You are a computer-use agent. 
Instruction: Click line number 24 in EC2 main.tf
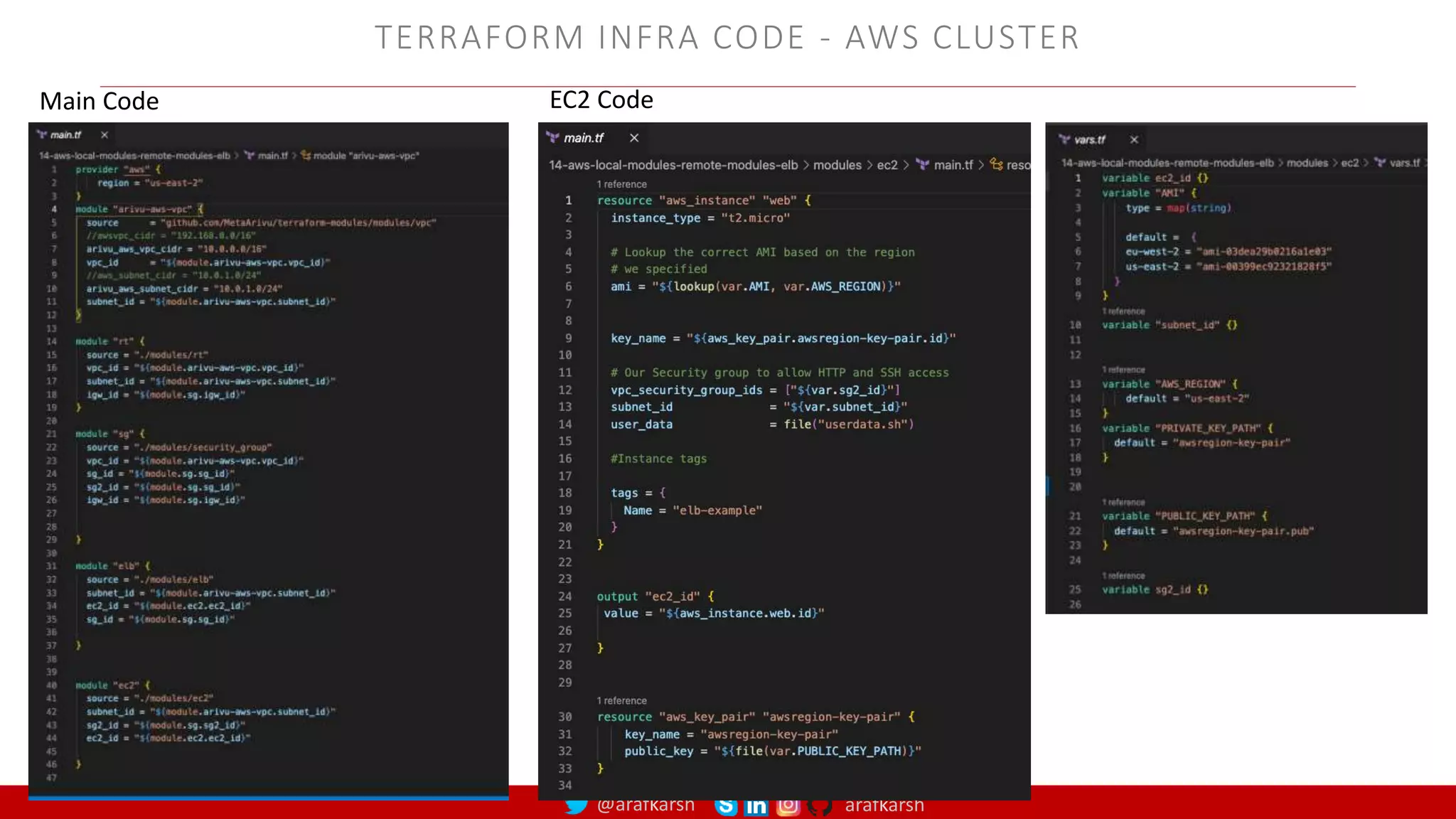point(564,596)
